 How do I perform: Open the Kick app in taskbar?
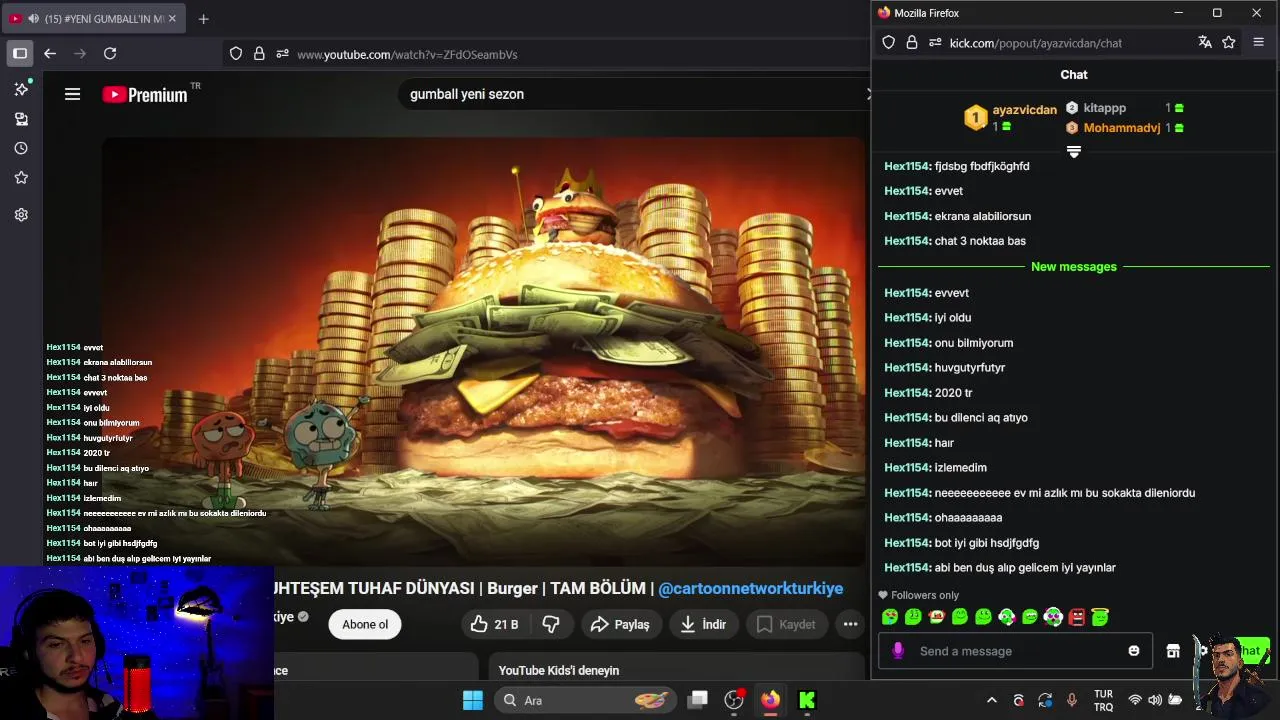click(x=807, y=700)
